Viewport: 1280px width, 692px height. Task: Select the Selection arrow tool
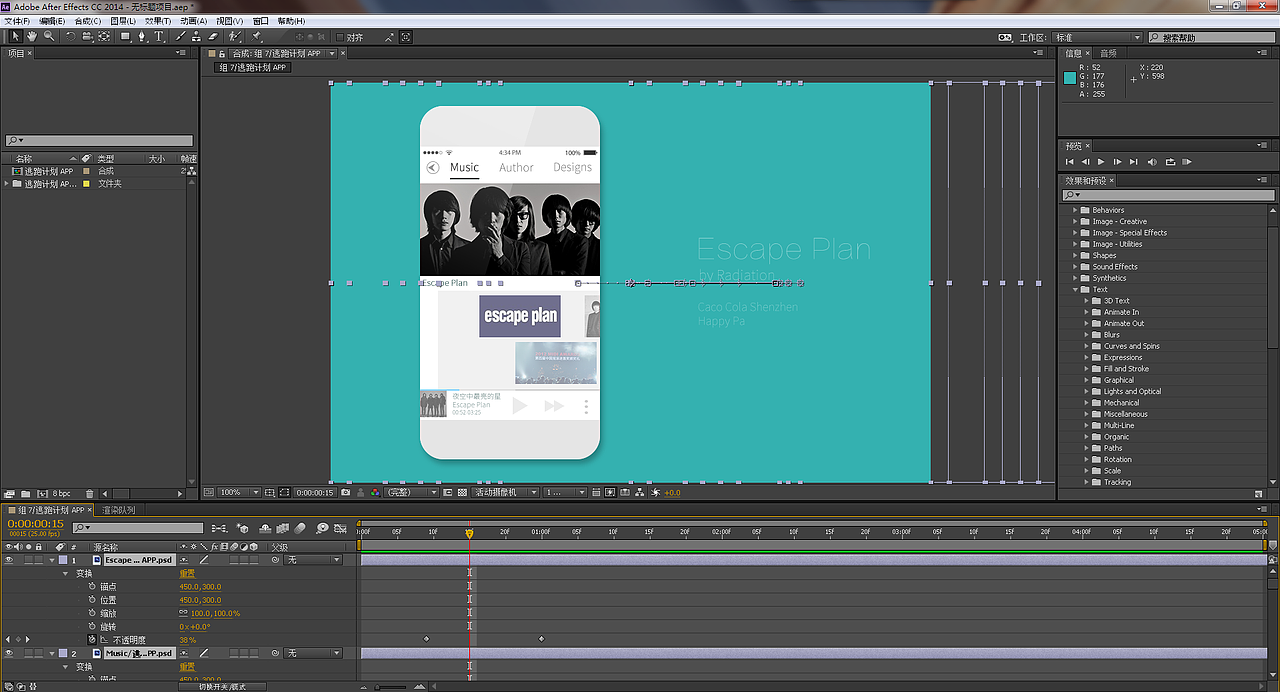coord(16,37)
